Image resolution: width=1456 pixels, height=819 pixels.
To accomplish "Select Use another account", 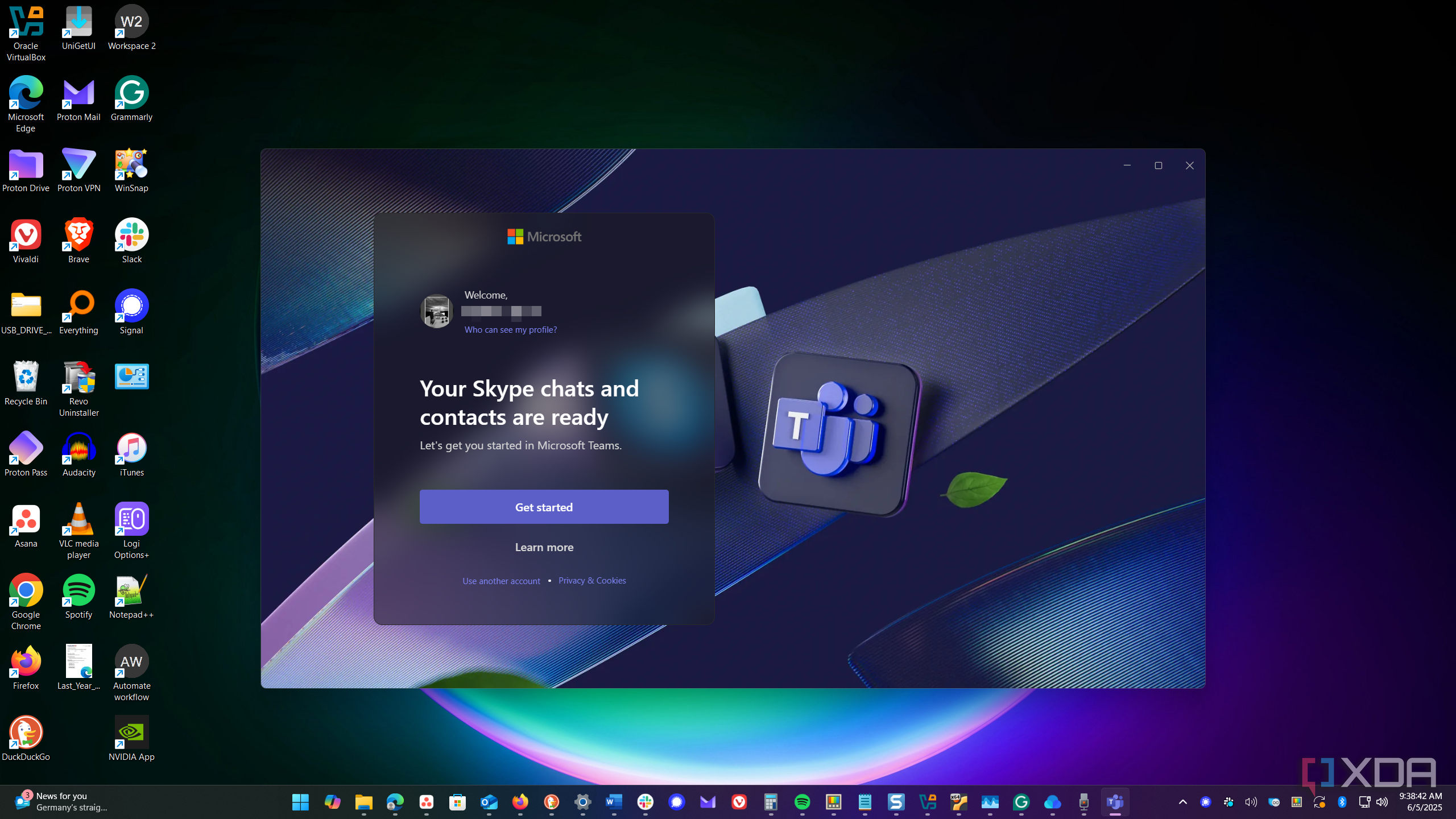I will (x=500, y=581).
